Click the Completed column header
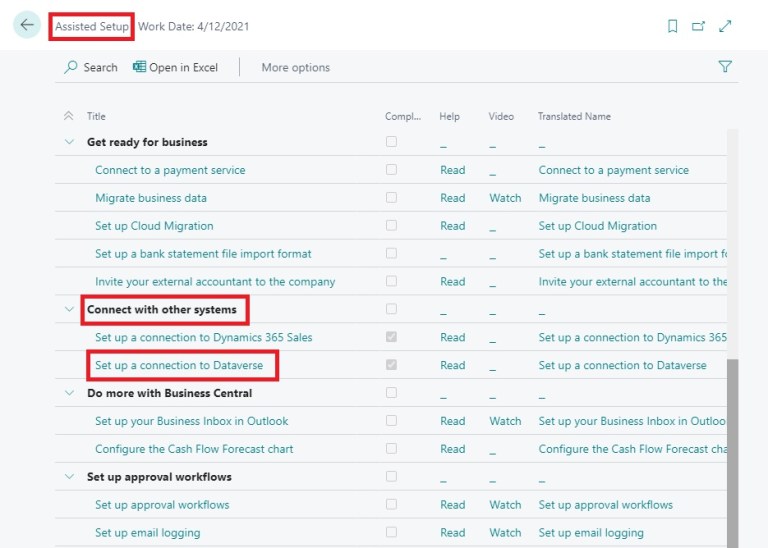The image size is (768, 548). click(403, 117)
